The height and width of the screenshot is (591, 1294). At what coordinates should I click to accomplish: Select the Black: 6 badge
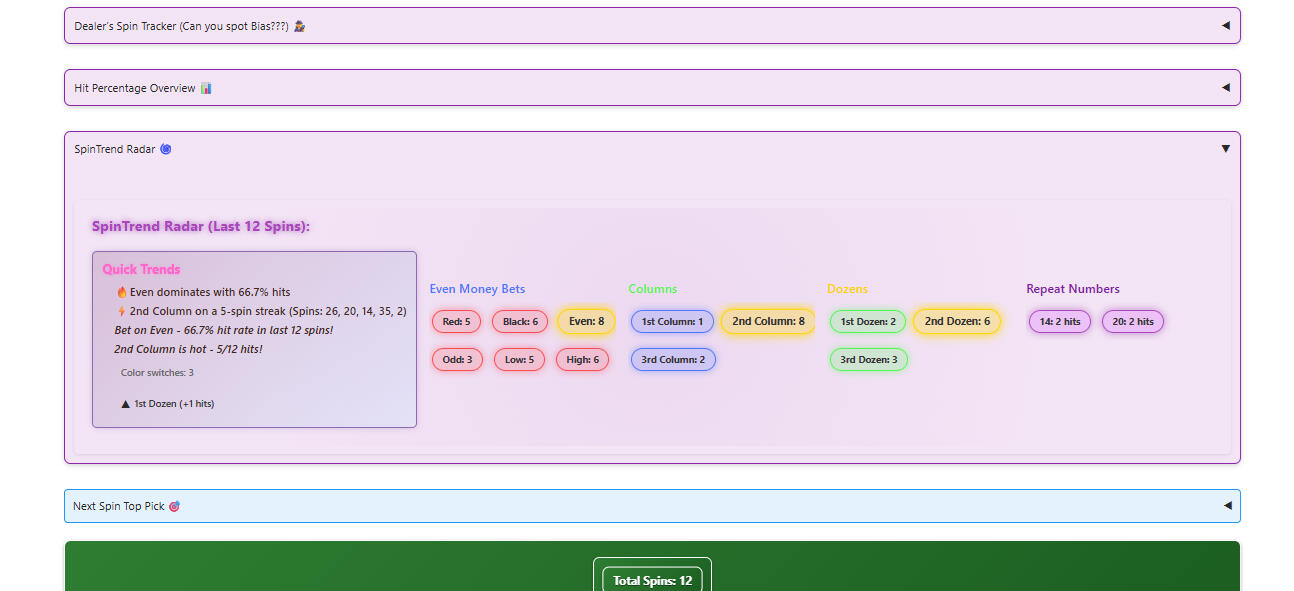tap(520, 322)
